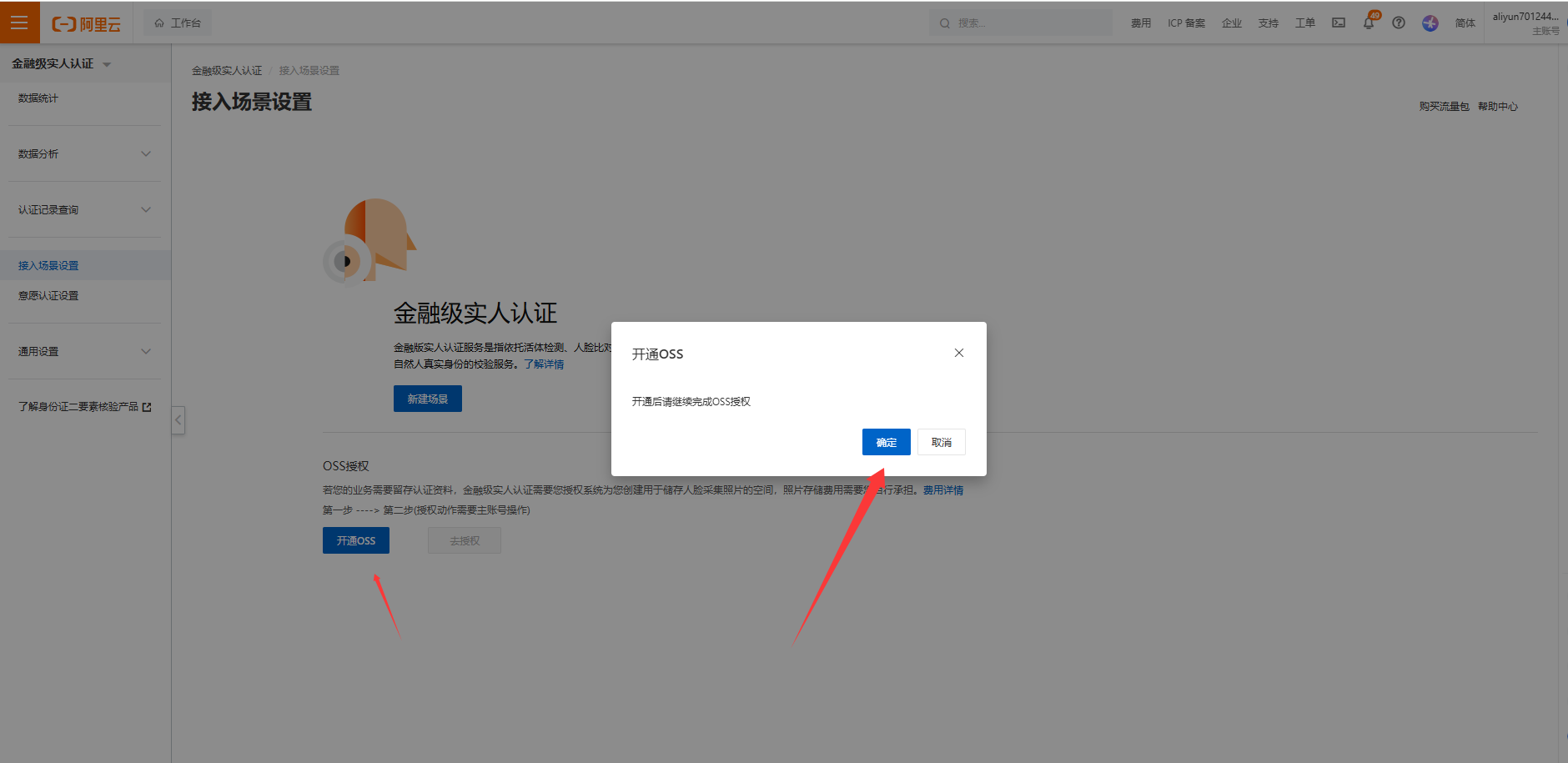
Task: Click the help question mark icon
Action: [x=1399, y=23]
